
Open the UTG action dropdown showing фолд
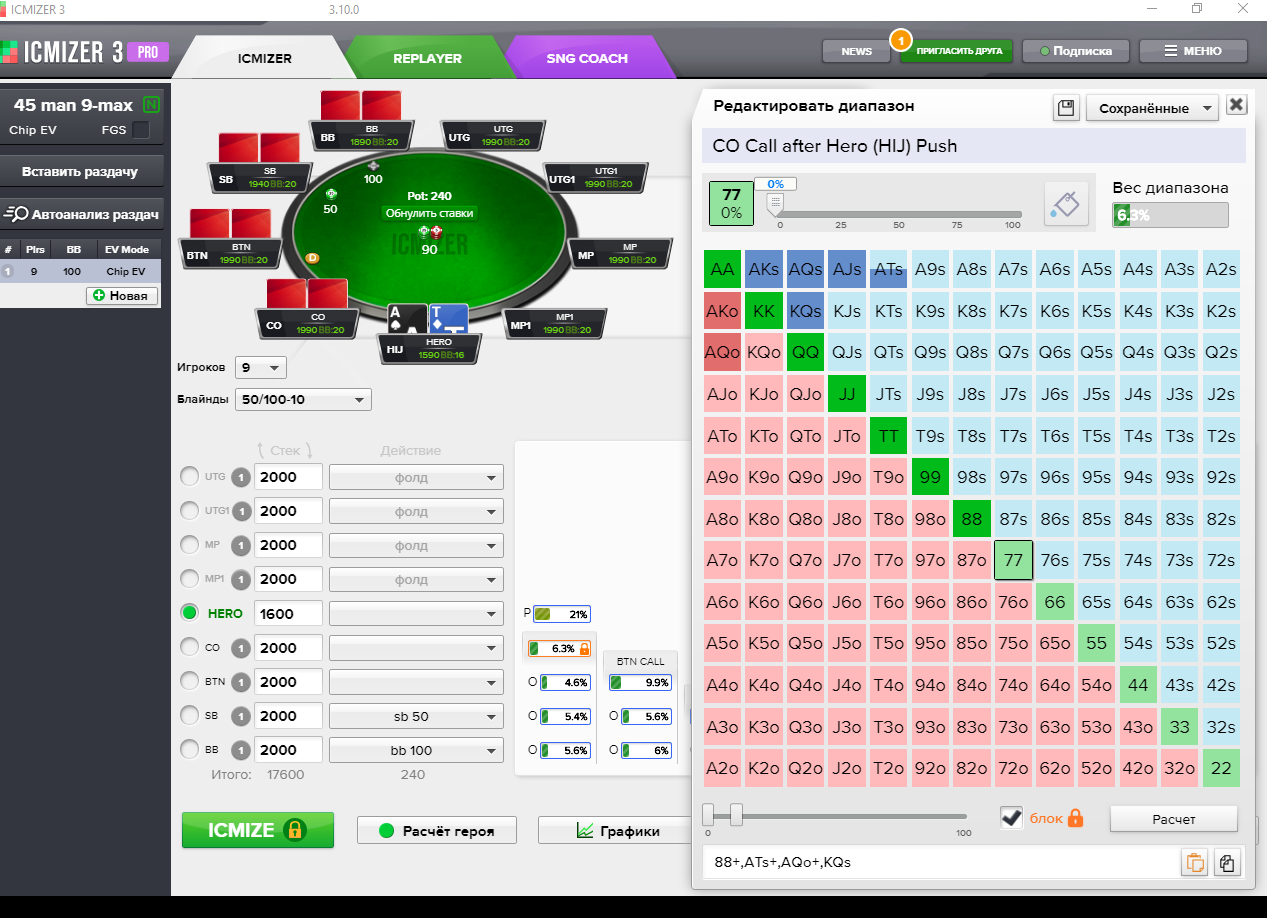click(417, 477)
